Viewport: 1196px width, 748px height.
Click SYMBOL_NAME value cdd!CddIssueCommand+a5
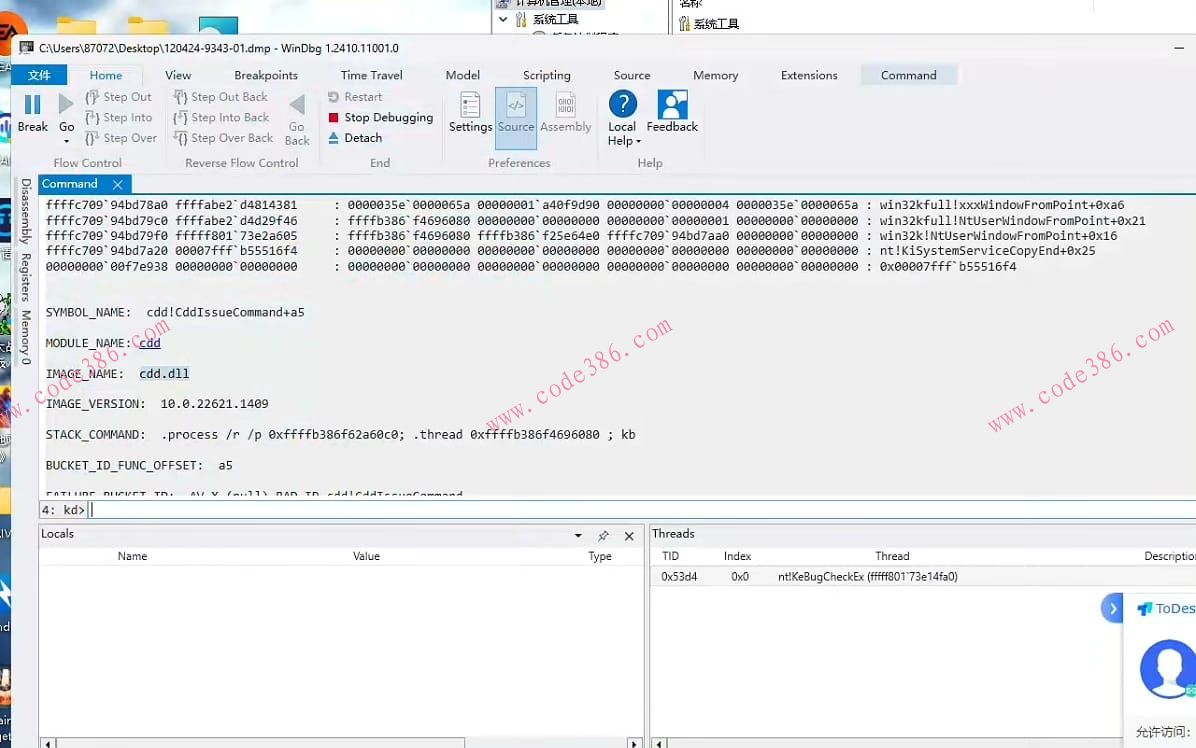225,313
